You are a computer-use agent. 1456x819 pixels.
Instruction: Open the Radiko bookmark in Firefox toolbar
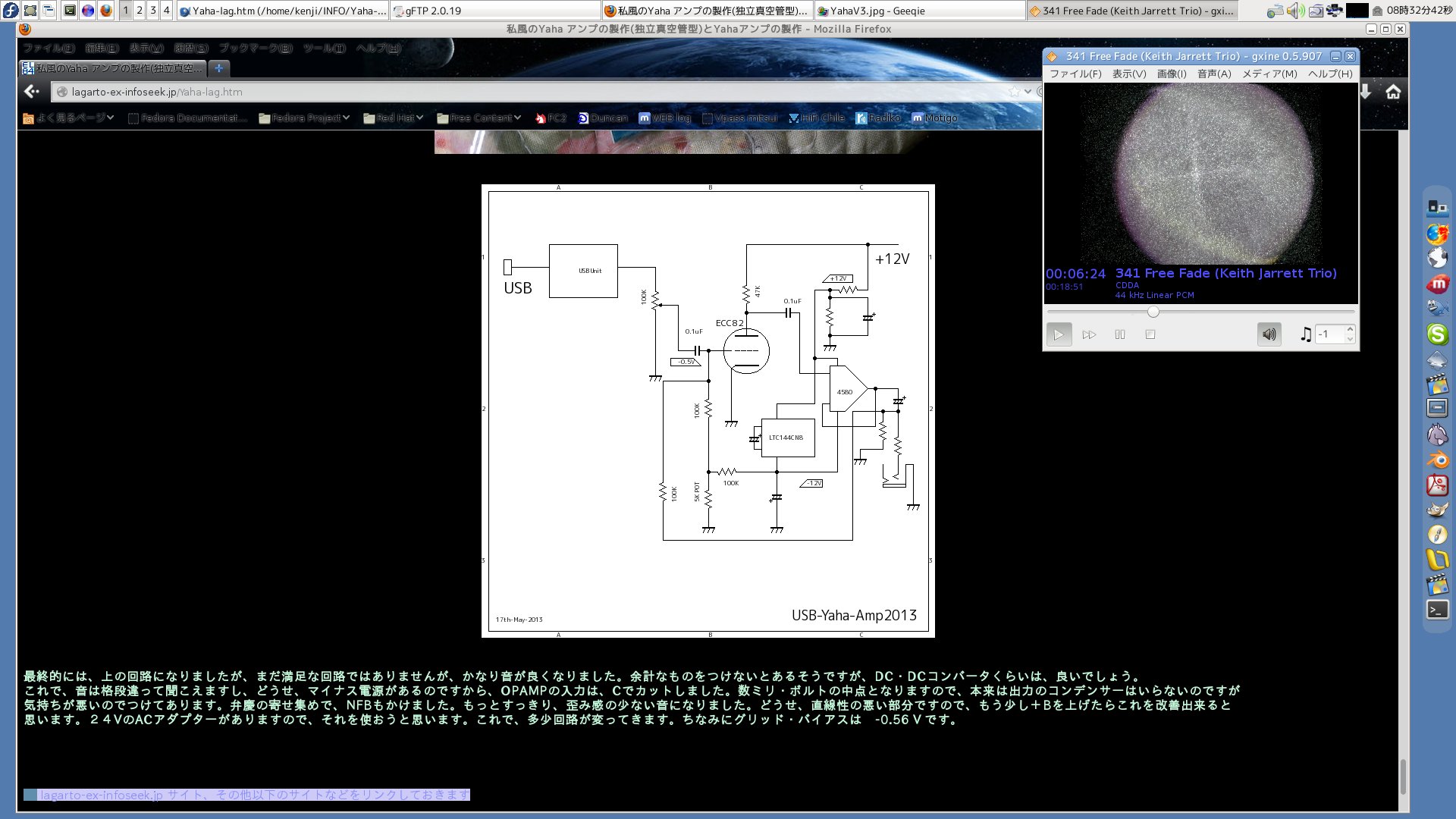[882, 118]
